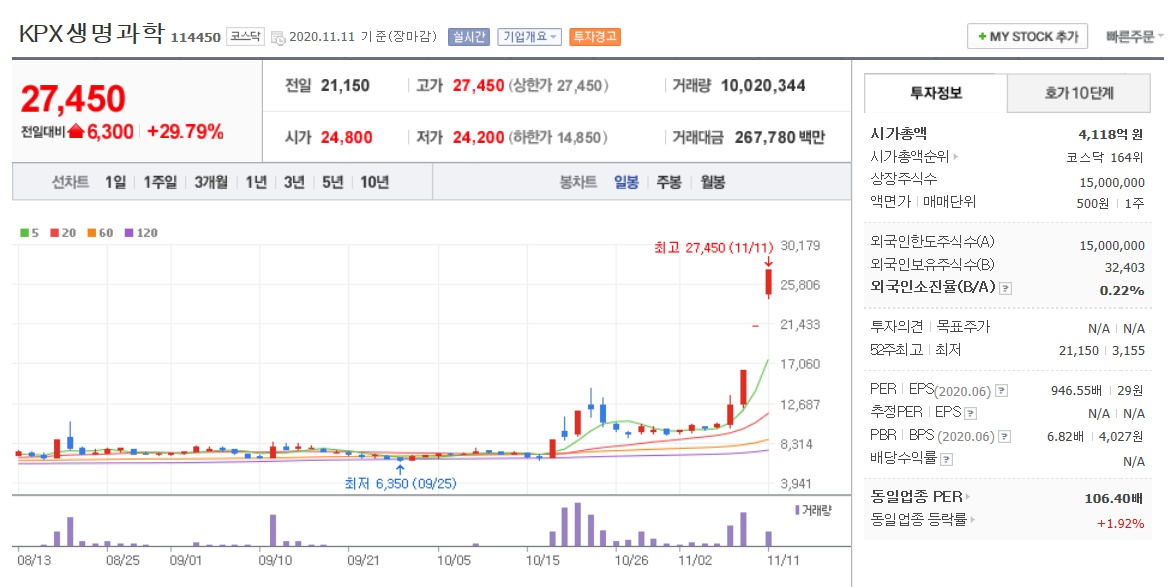Click the +29.79% change percentage
This screenshot has height=587, width=1170.
(x=185, y=132)
